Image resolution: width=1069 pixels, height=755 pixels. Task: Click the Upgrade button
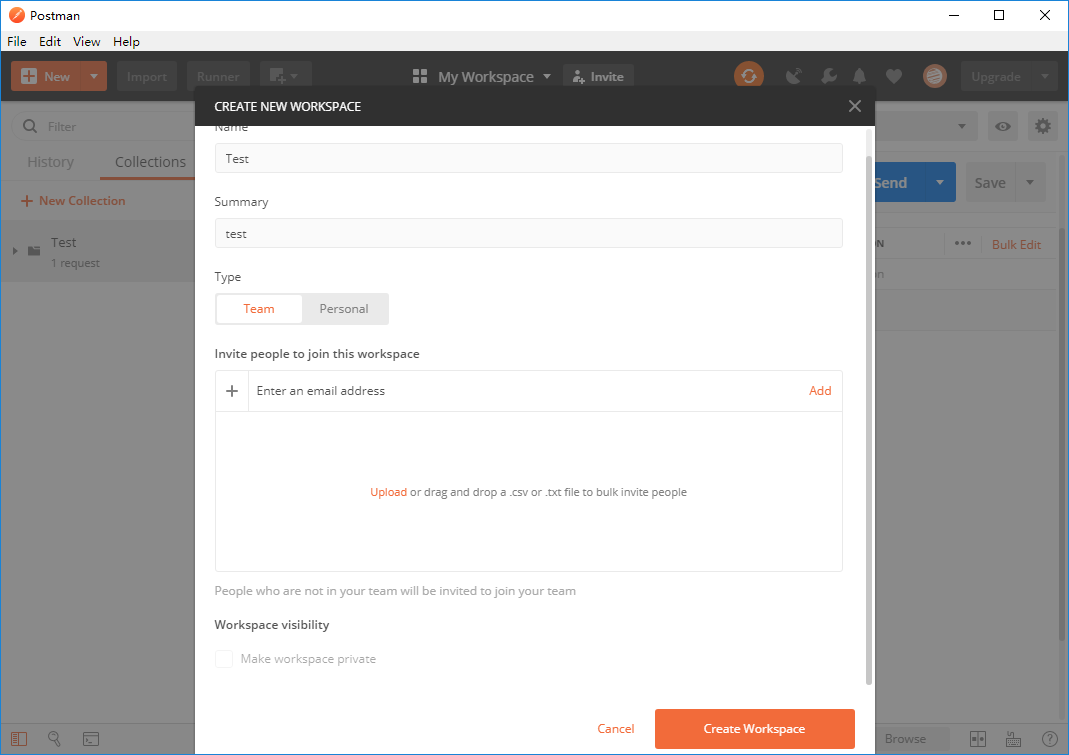click(996, 76)
